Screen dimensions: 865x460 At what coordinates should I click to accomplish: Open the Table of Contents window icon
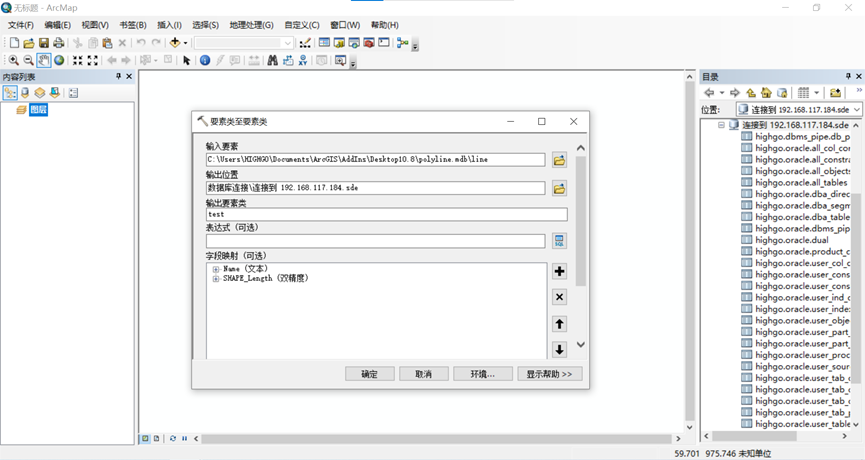click(x=324, y=43)
